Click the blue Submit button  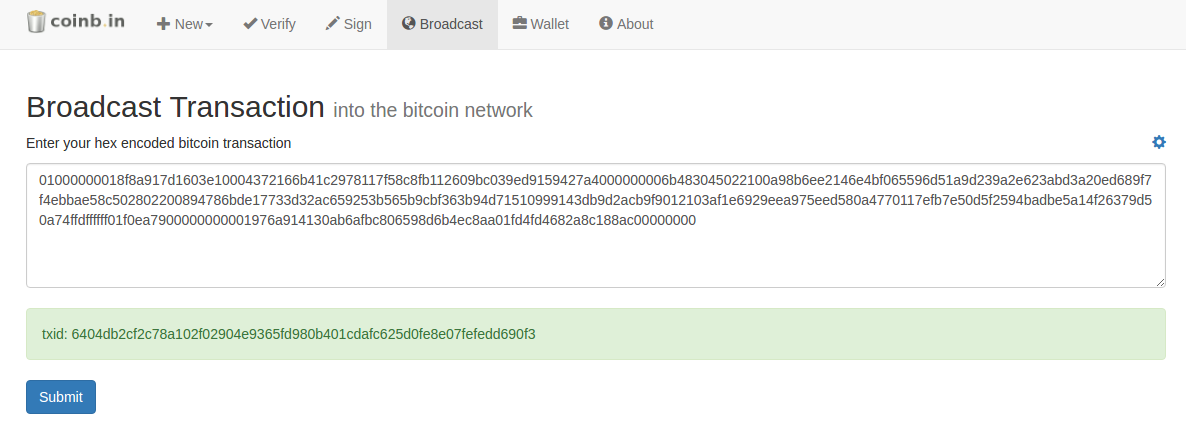[61, 397]
